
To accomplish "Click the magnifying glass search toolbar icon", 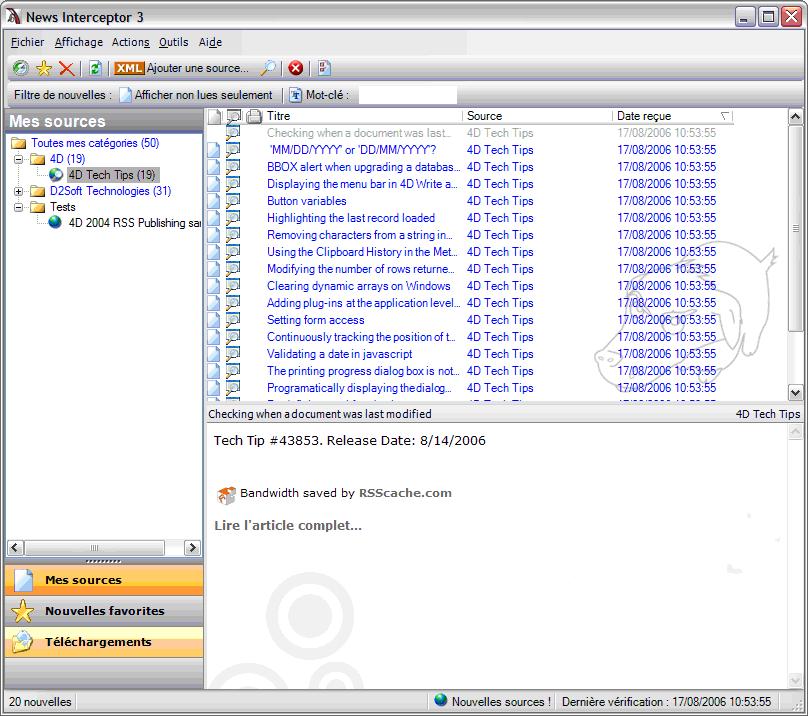I will click(x=268, y=68).
